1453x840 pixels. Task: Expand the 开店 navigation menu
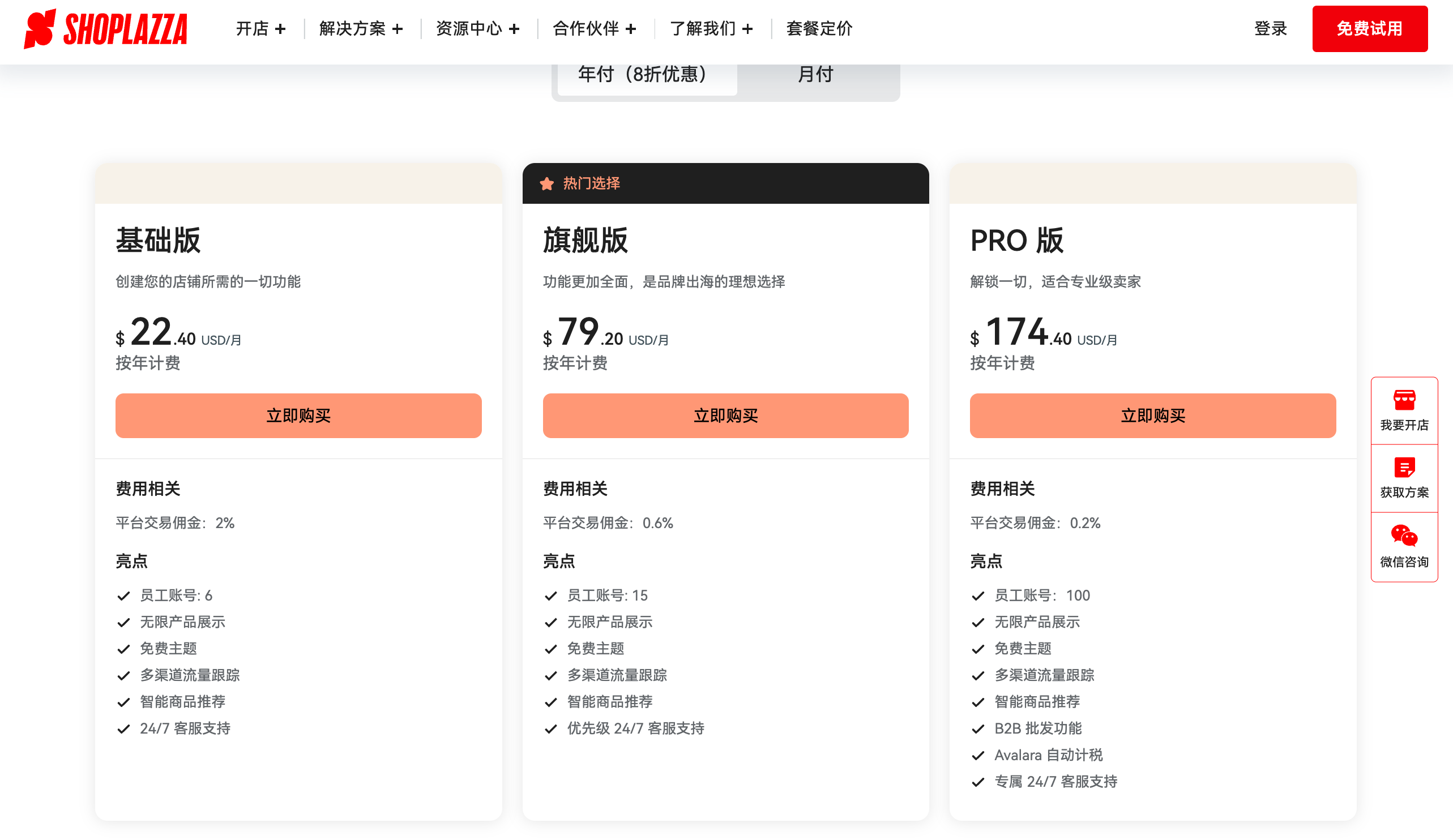click(261, 29)
